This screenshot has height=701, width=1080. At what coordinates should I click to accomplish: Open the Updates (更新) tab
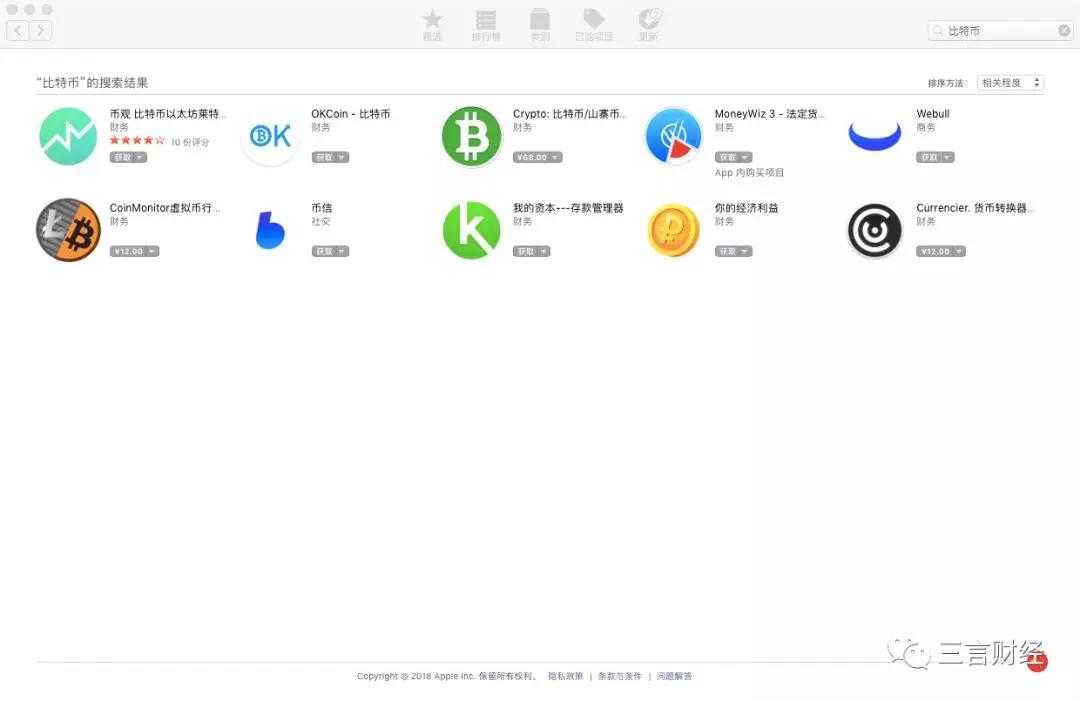648,25
